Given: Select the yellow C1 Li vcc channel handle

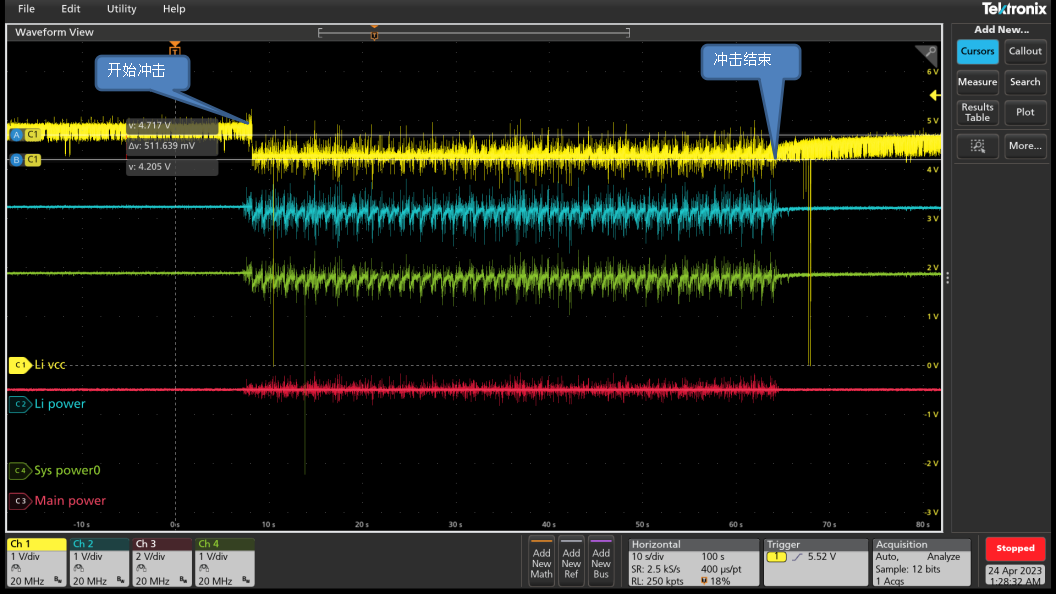Looking at the screenshot, I should tap(19, 366).
